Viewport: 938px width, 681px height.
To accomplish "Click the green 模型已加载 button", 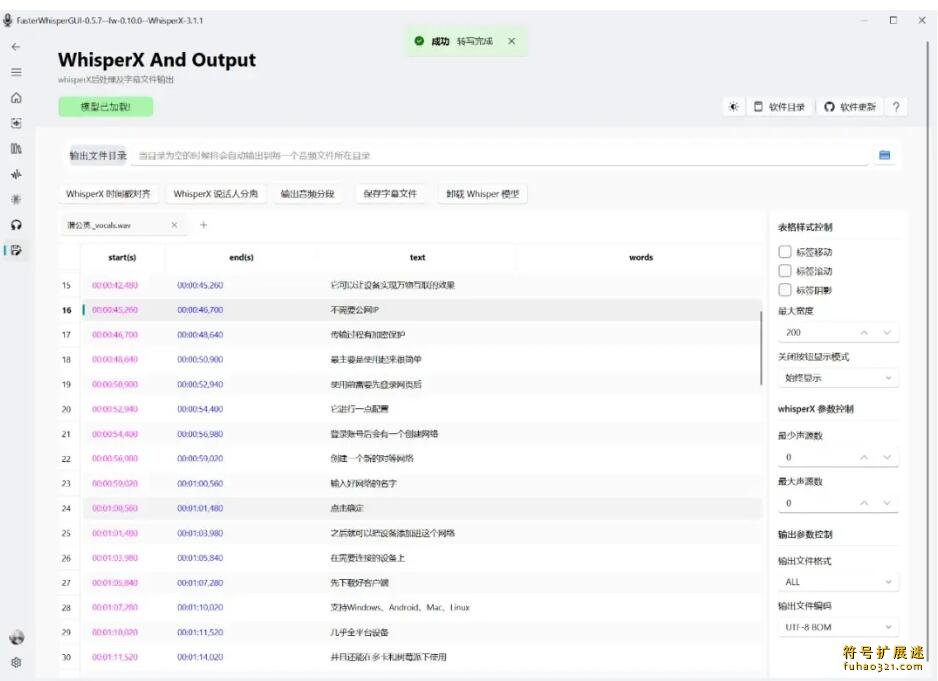I will pos(105,107).
